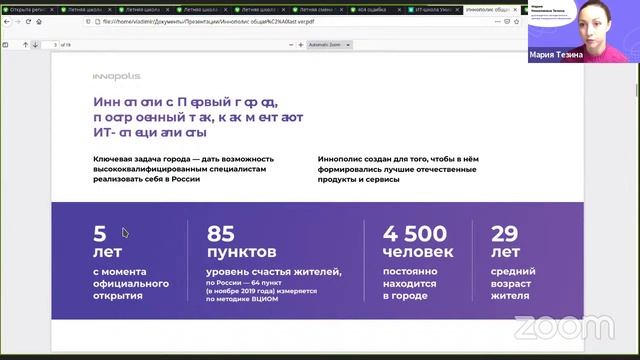Zoom out the PDF with minus
The width and height of the screenshot is (640, 360).
(x=291, y=45)
